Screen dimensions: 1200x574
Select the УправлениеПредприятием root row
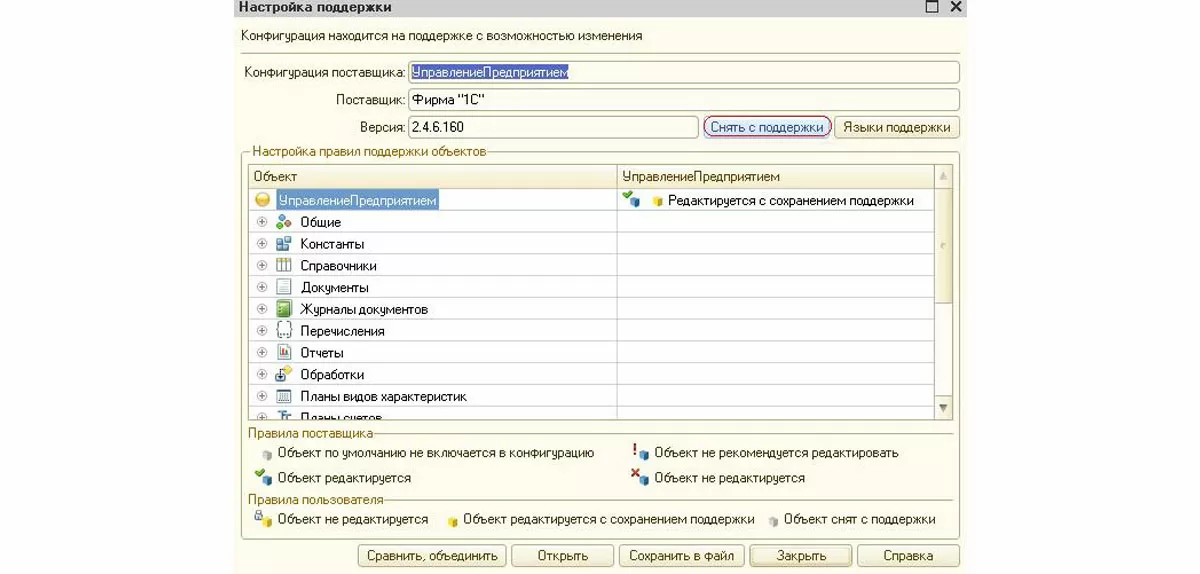(x=357, y=201)
